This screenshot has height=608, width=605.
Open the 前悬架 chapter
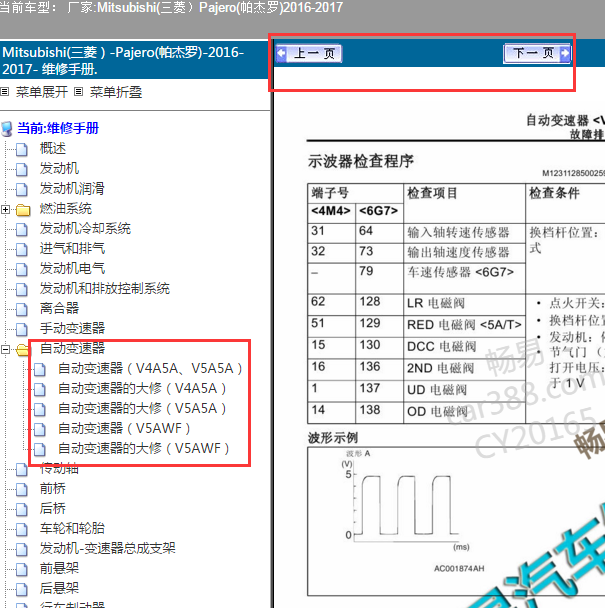tap(59, 568)
